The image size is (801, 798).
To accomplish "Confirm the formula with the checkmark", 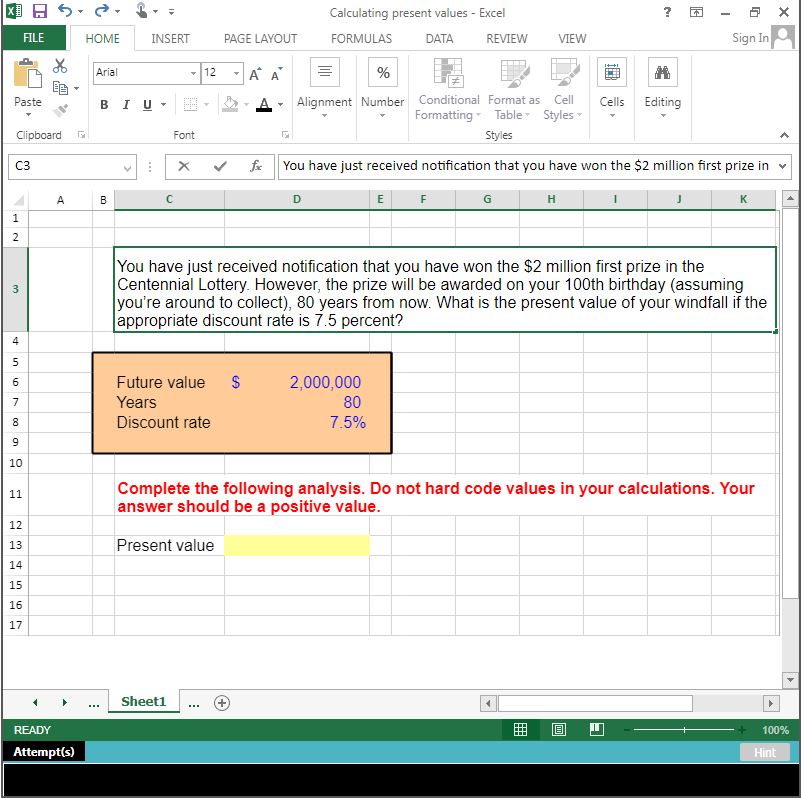I will tap(222, 167).
